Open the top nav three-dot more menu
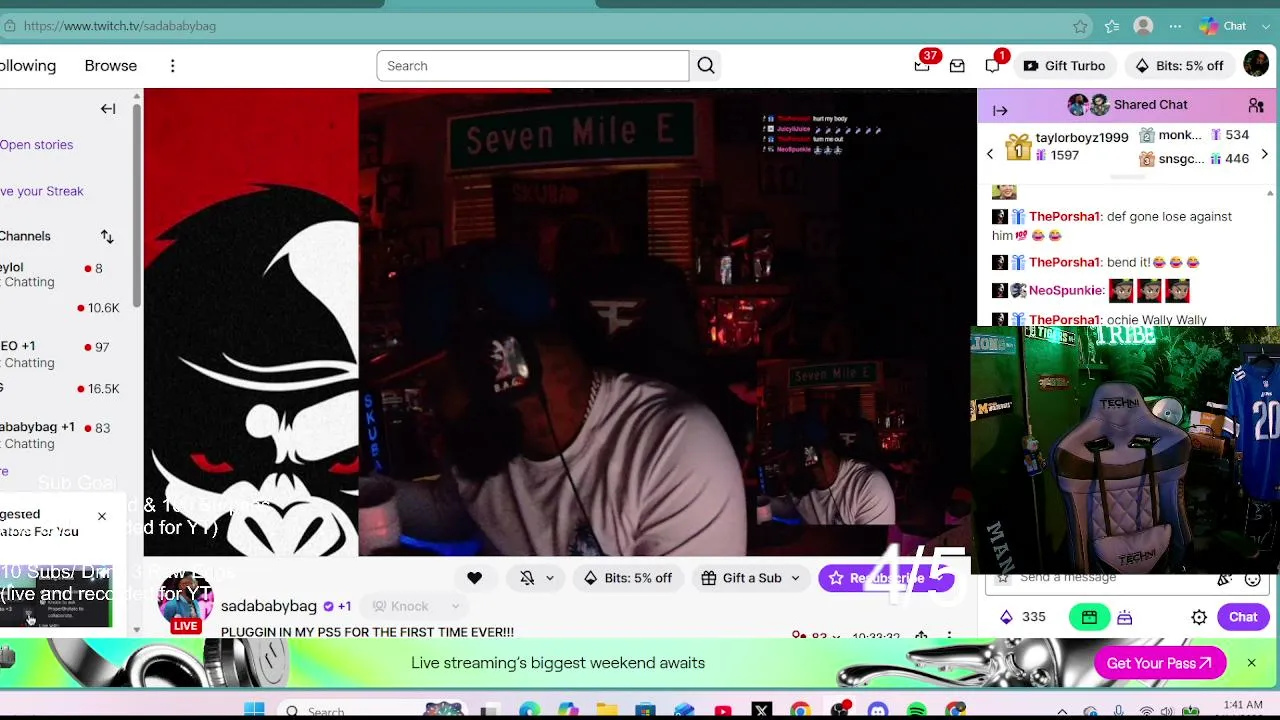This screenshot has width=1280, height=720. (x=172, y=66)
